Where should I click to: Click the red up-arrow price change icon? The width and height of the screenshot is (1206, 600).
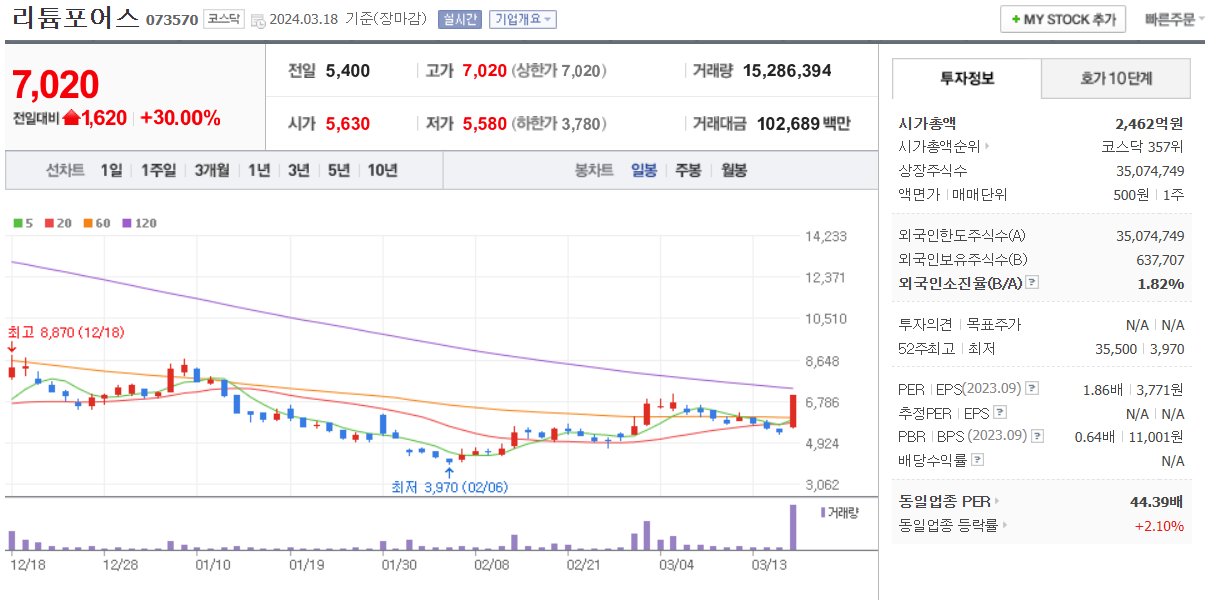click(x=71, y=118)
